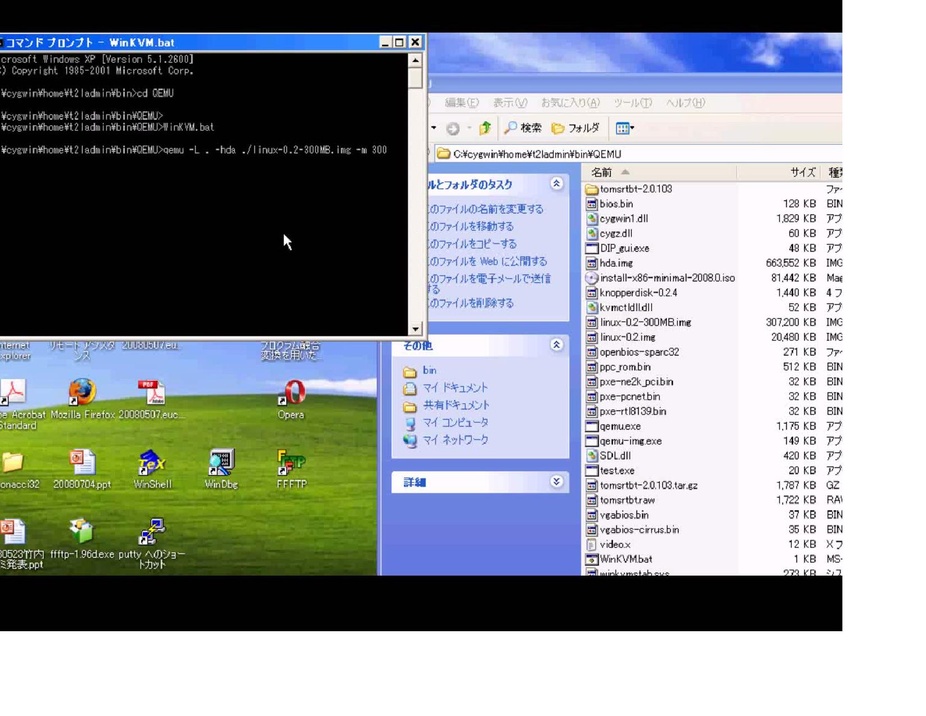
Task: Collapse the File and Folder Tasks panel
Action: tap(556, 184)
